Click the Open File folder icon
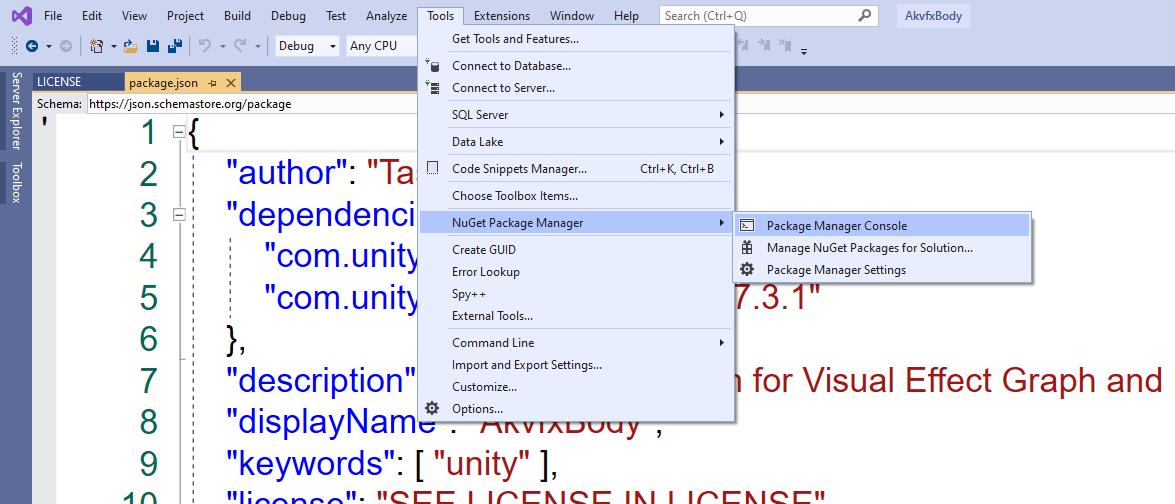The image size is (1175, 504). (131, 46)
